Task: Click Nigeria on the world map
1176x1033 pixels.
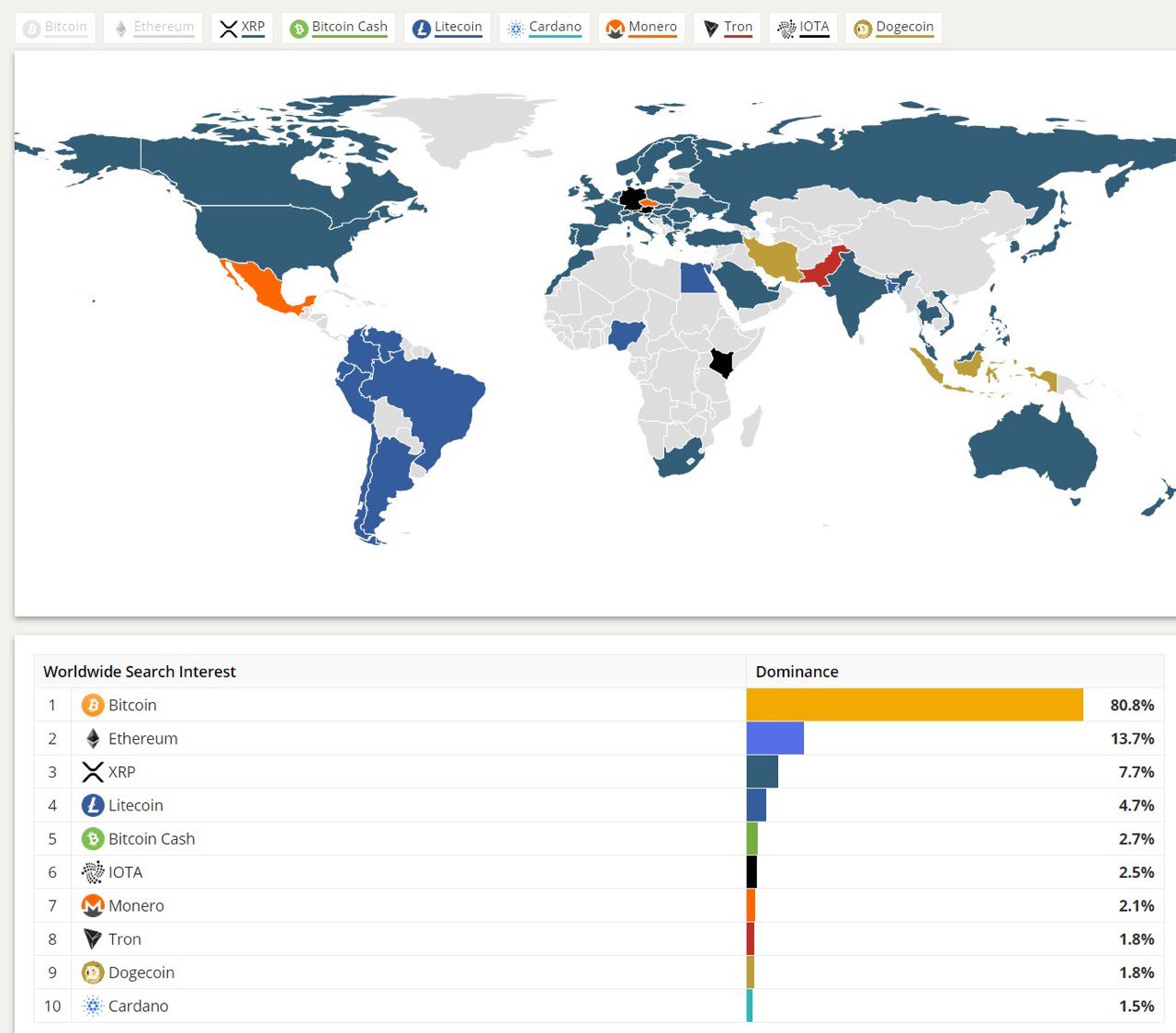Action: pyautogui.click(x=628, y=335)
